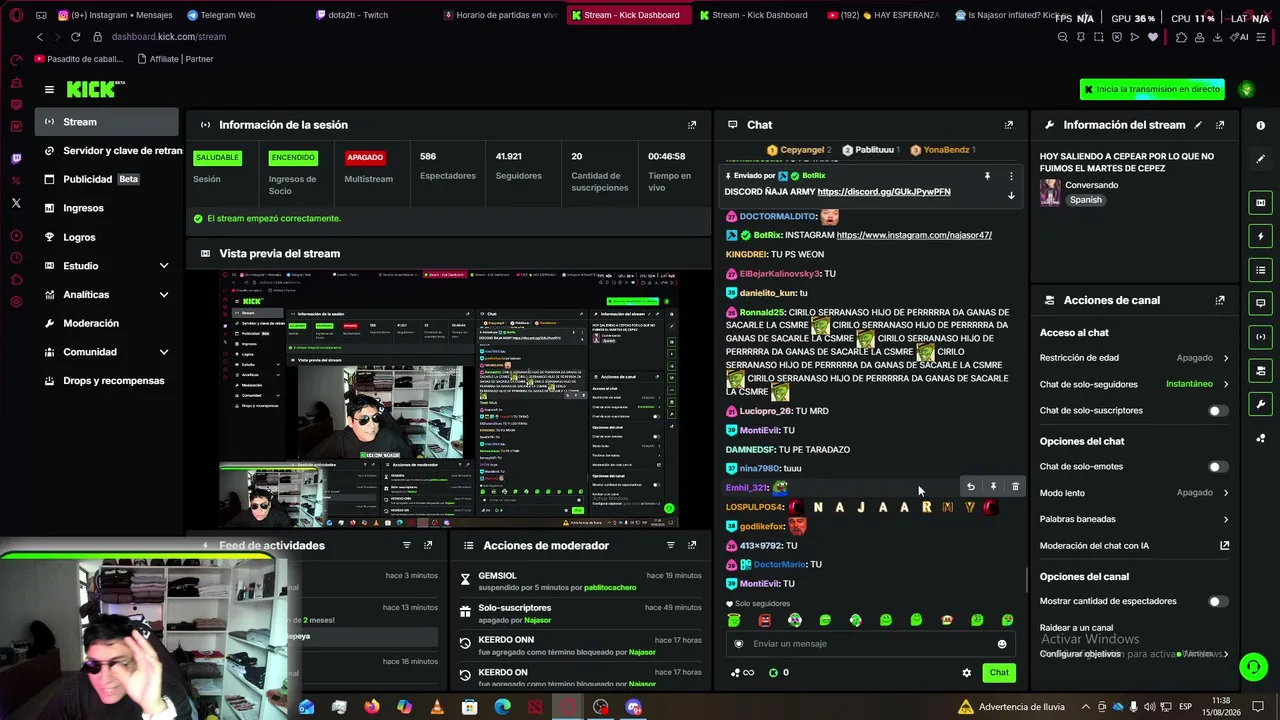The image size is (1280, 720).
Task: Pop out the Información del stream panel
Action: (1220, 125)
